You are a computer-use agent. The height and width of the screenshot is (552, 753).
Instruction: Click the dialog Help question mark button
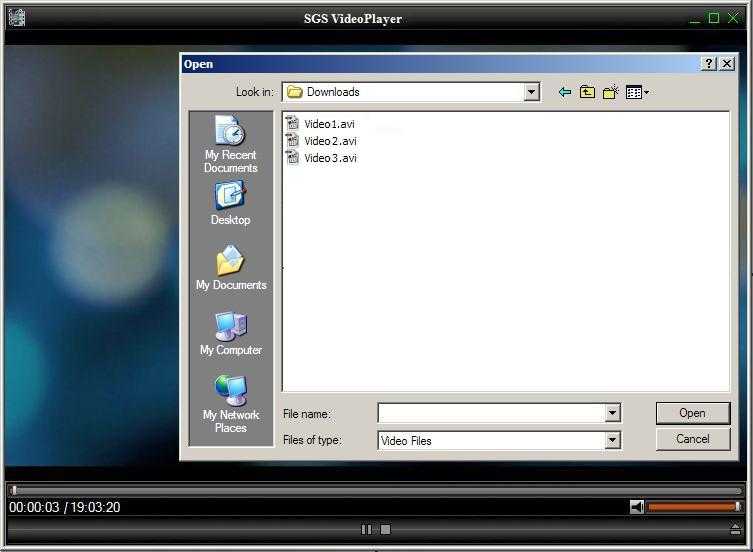pyautogui.click(x=708, y=63)
